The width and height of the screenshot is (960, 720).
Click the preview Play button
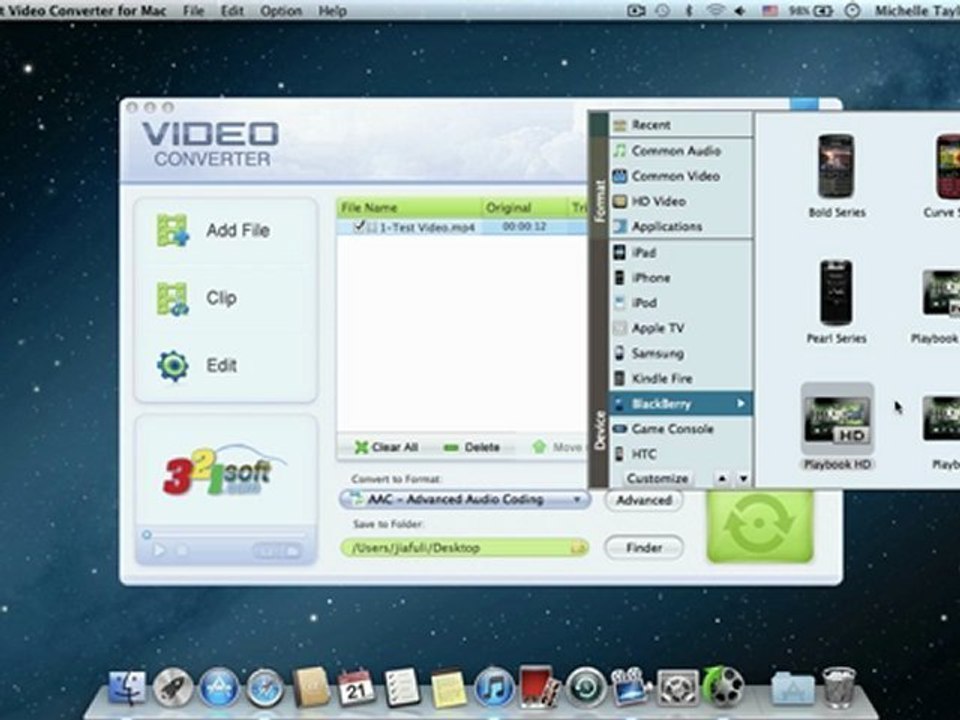tap(159, 550)
